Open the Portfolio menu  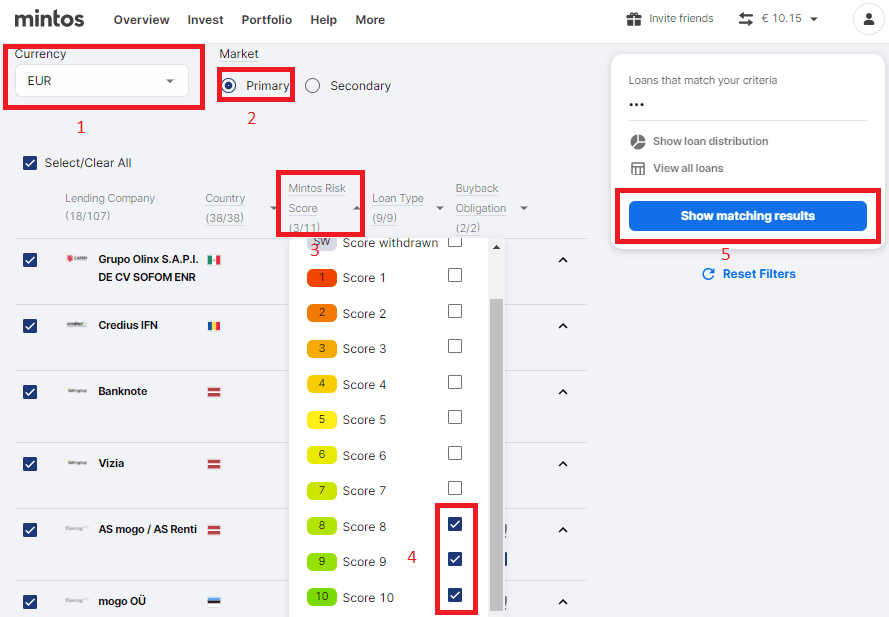[267, 20]
